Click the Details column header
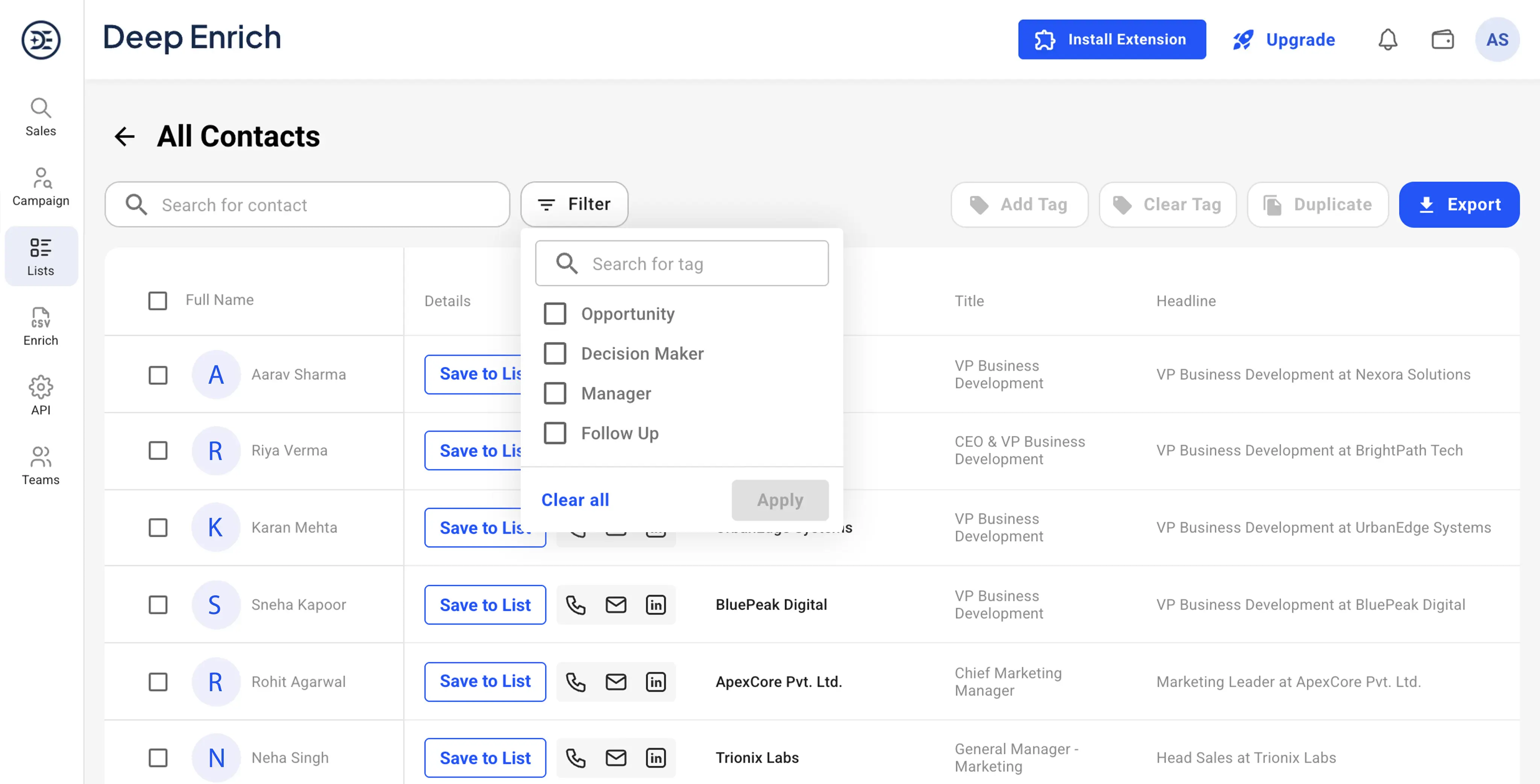The width and height of the screenshot is (1540, 784). (x=447, y=301)
